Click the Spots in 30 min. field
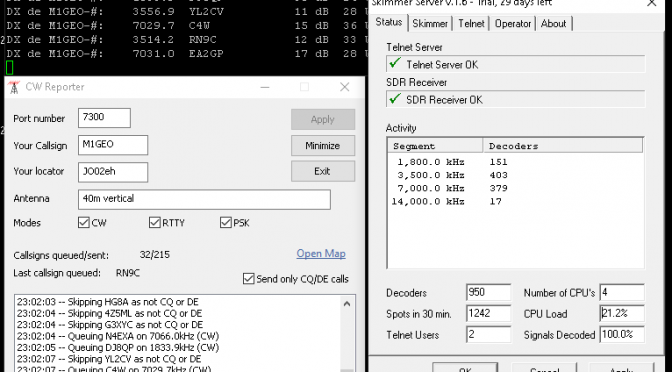This screenshot has width=672, height=372. click(x=488, y=313)
